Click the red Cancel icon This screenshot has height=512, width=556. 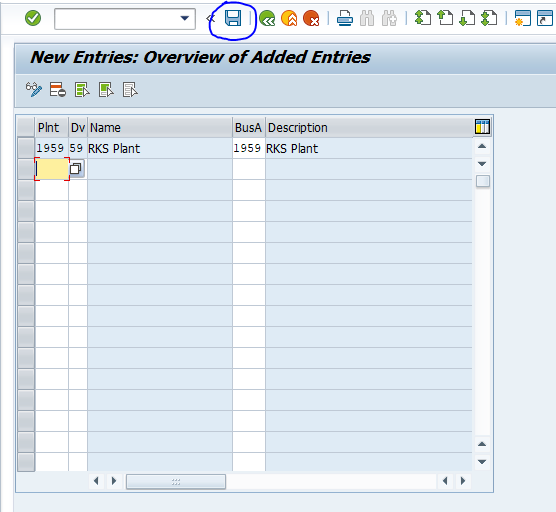pyautogui.click(x=311, y=18)
